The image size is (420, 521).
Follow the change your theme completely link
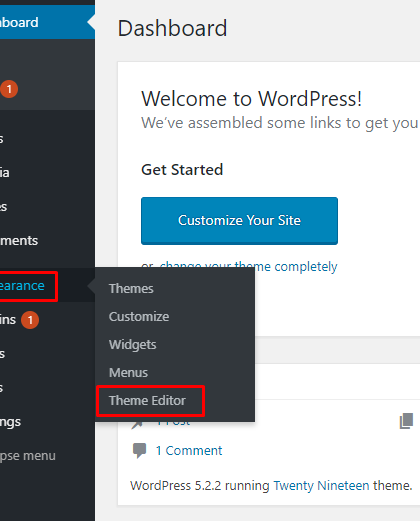tap(249, 267)
